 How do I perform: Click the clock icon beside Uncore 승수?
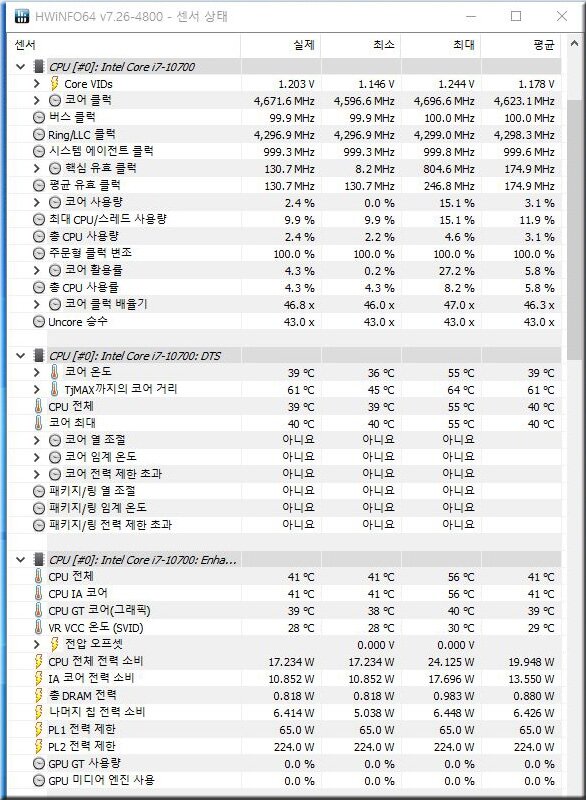point(39,322)
